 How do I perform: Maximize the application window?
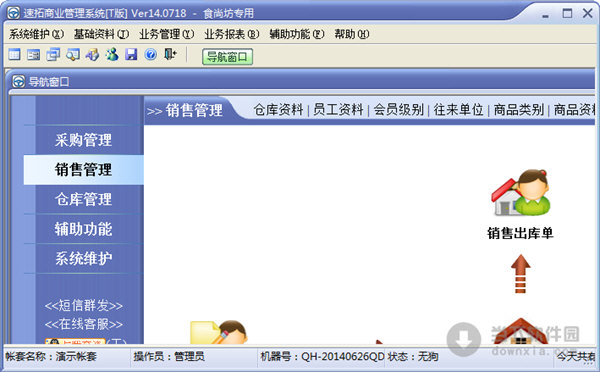click(x=567, y=13)
